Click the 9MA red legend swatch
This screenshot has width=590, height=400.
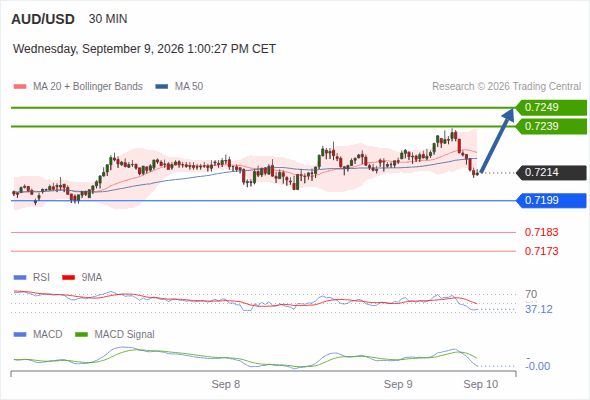pyautogui.click(x=68, y=278)
